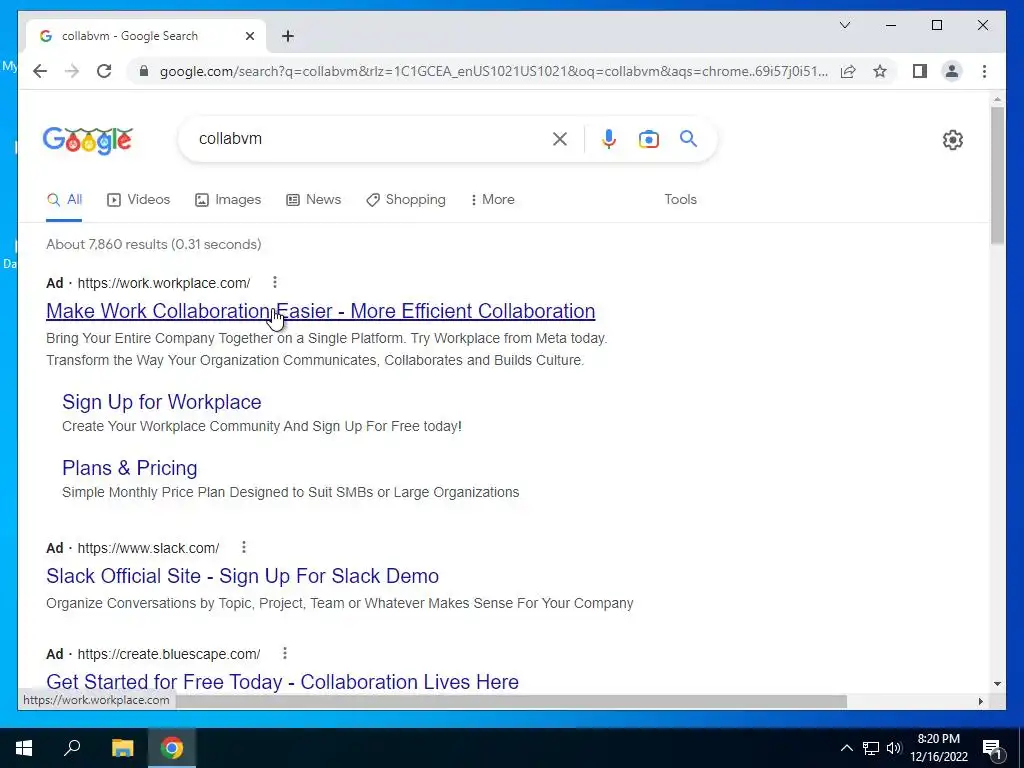The image size is (1024, 768).
Task: Go to Google homepage via logo
Action: tap(88, 140)
